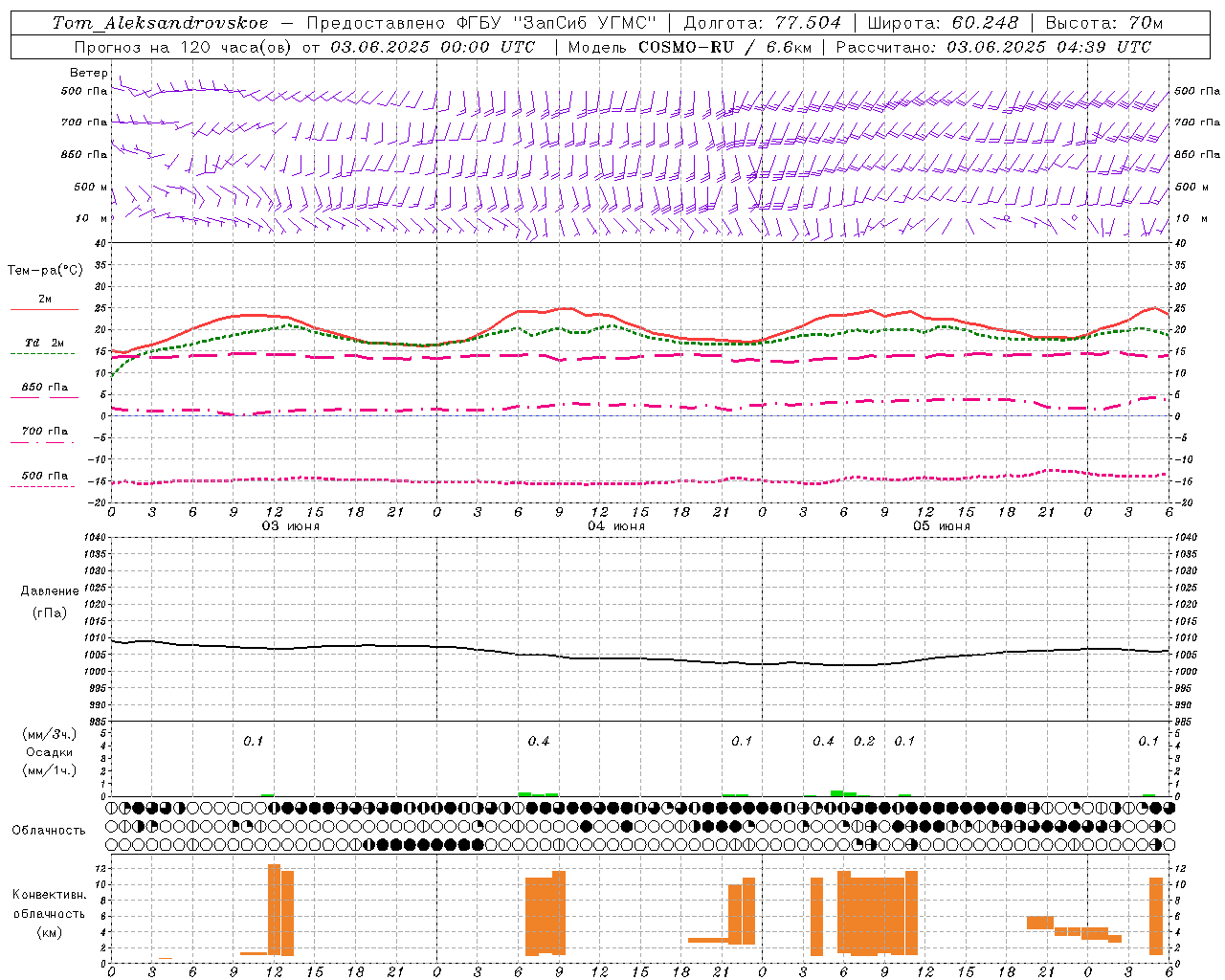This screenshot has width=1225, height=980.
Task: Click the '700 гПа' temperature legend entry
Action: pos(45,432)
